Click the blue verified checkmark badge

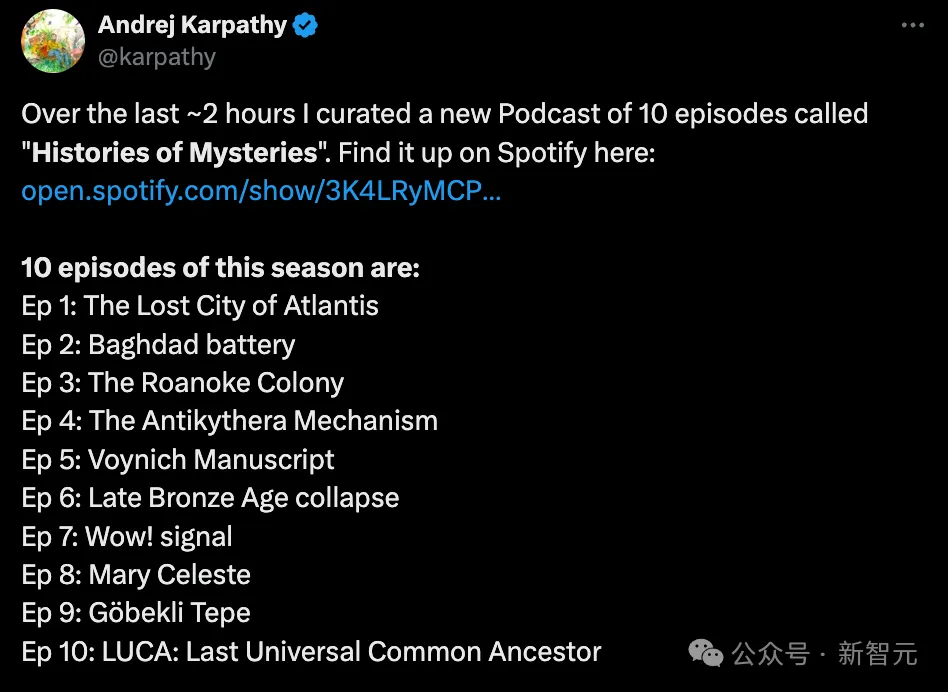(x=305, y=25)
